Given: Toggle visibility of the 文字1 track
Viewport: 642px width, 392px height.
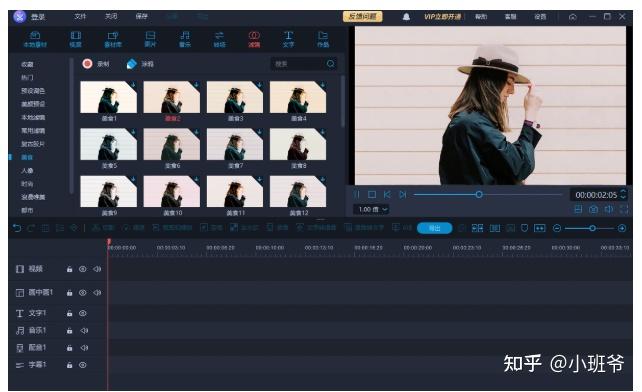Looking at the screenshot, I should pyautogui.click(x=83, y=313).
